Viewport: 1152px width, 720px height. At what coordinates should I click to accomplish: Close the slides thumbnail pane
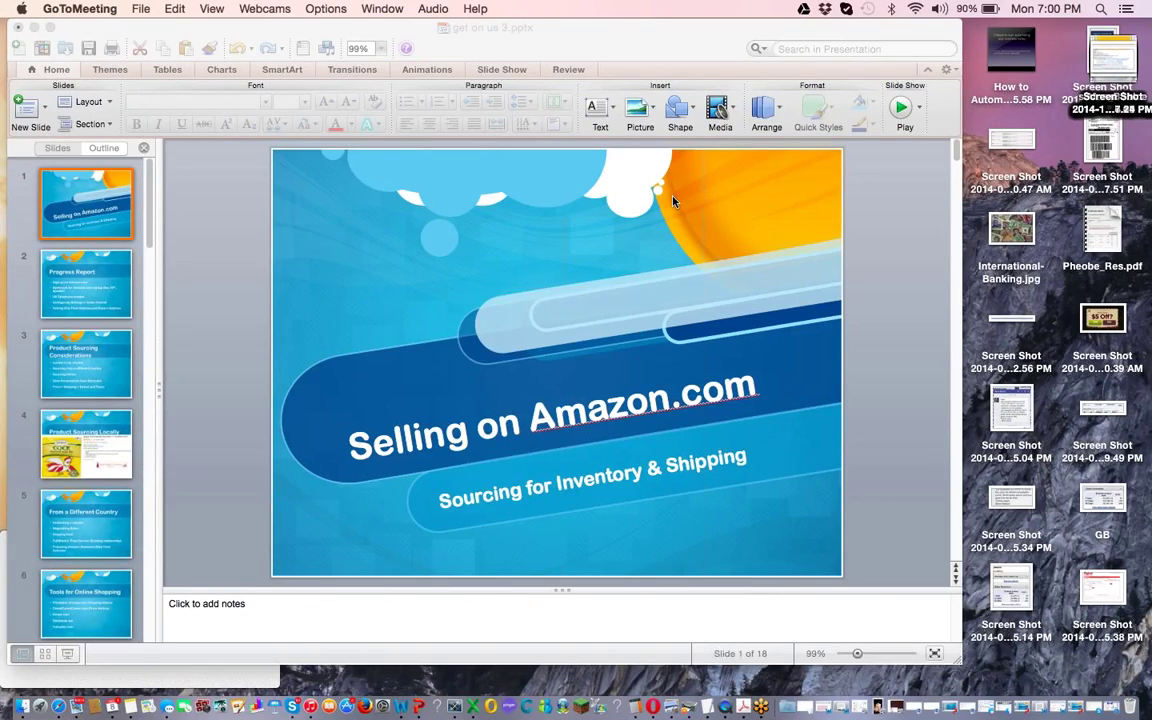click(144, 148)
